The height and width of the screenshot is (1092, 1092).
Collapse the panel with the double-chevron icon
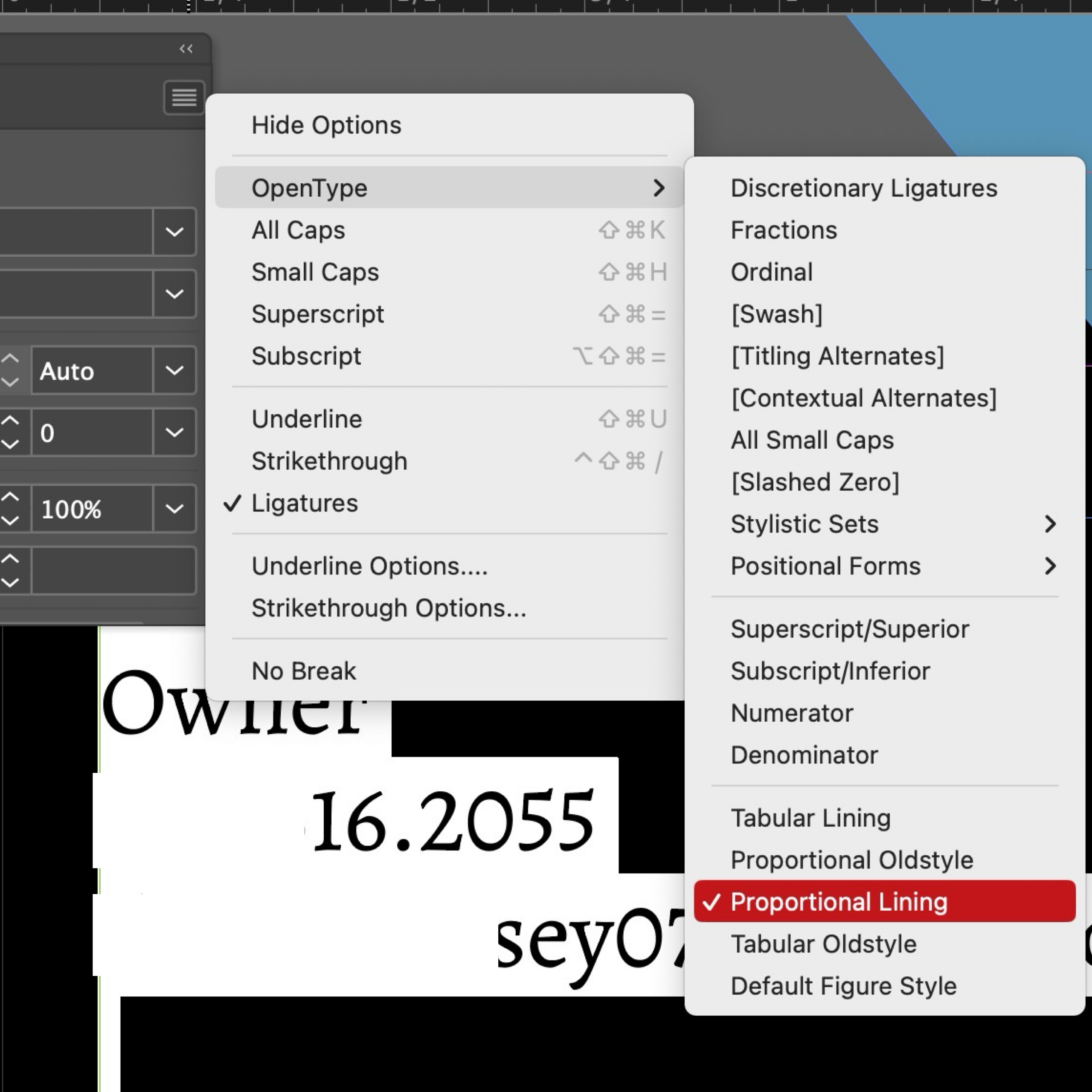click(186, 49)
